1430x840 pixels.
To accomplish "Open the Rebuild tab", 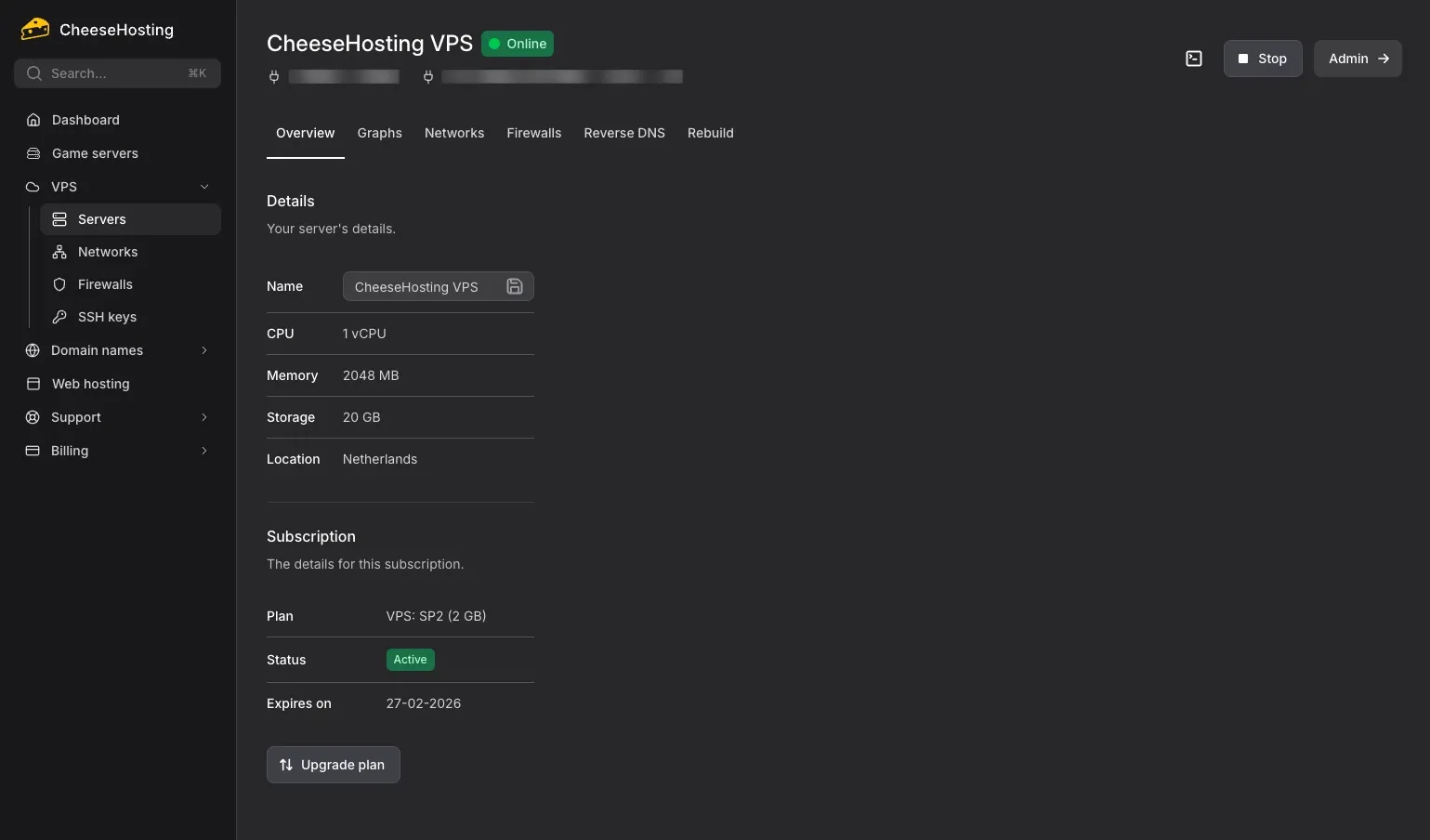I will 710,133.
